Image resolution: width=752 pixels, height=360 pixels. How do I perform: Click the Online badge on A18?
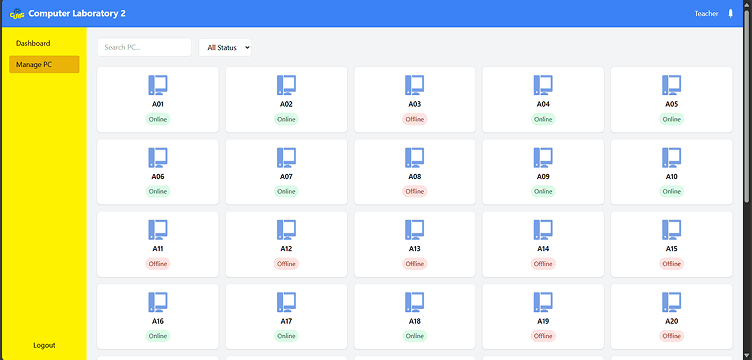pos(415,336)
